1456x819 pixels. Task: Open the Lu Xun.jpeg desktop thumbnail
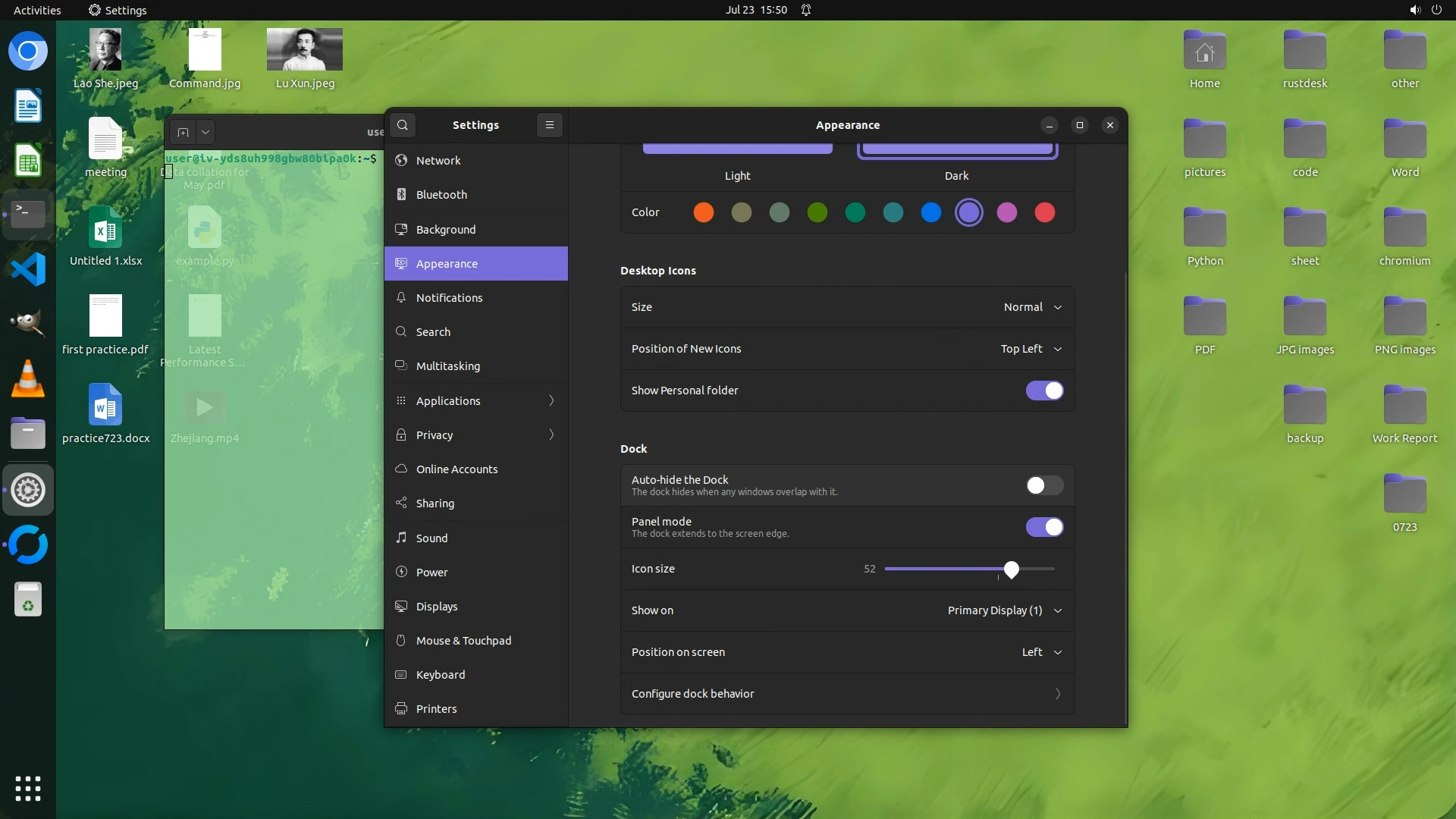(304, 50)
